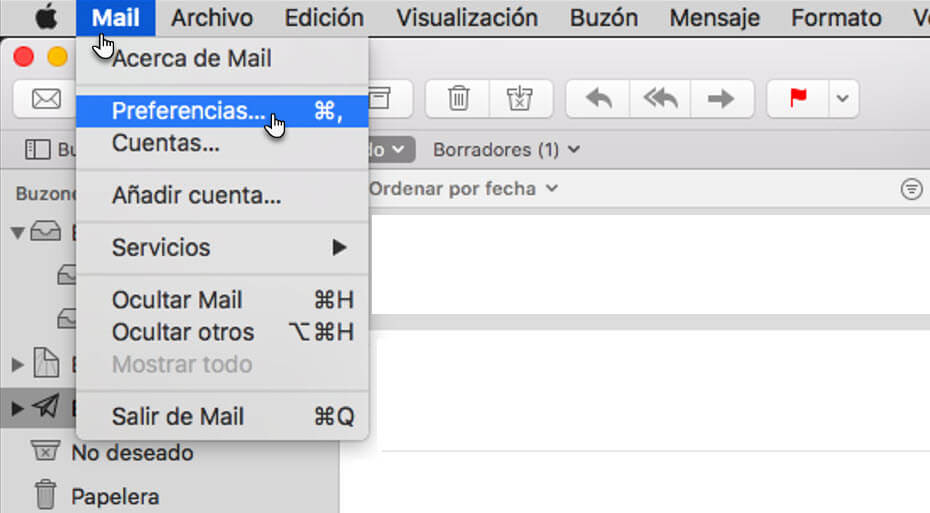Image resolution: width=930 pixels, height=513 pixels.
Task: Select Añadir cuenta… entry
Action: [222, 195]
